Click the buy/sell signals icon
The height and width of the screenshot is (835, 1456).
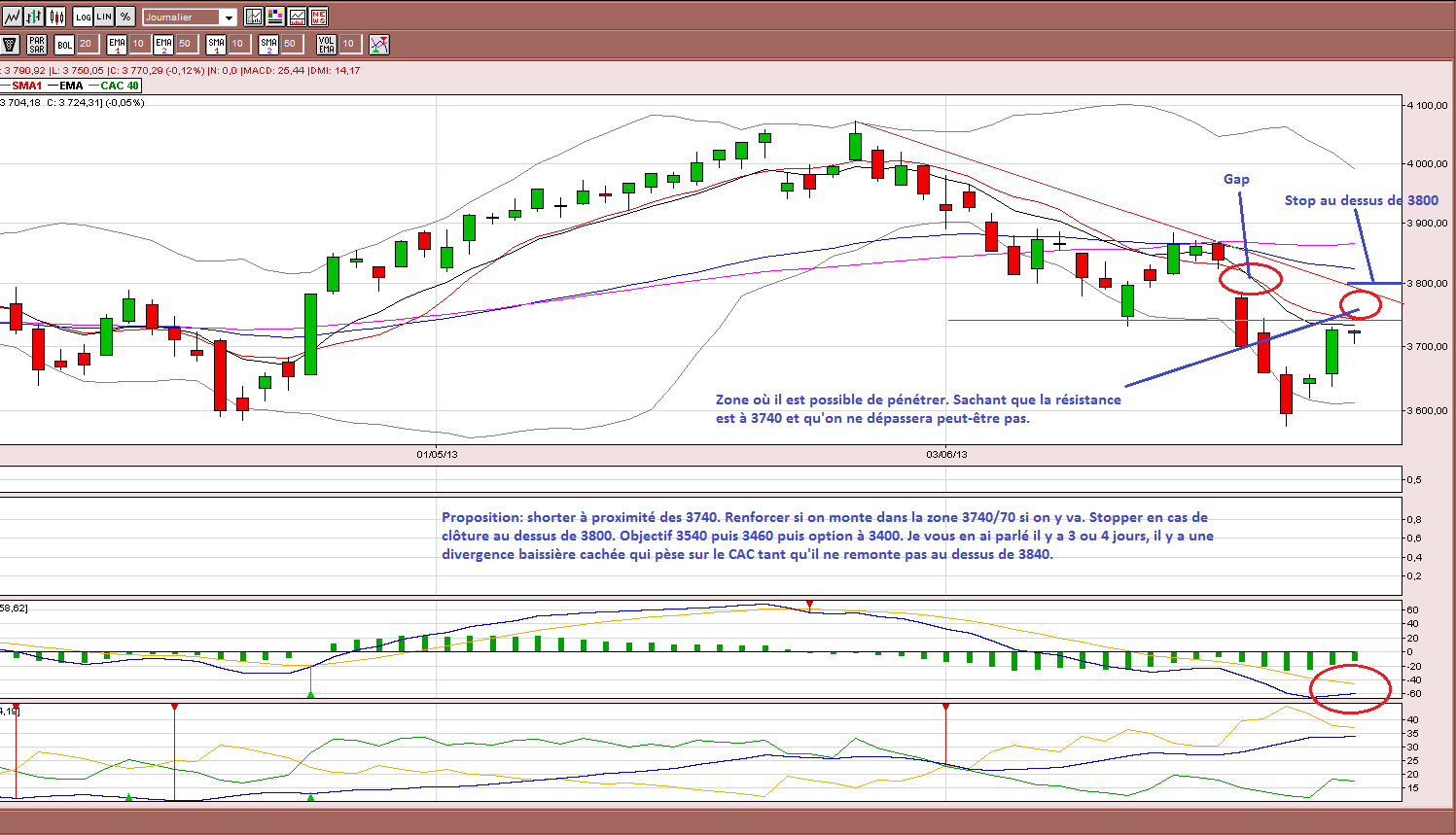pyautogui.click(x=379, y=44)
